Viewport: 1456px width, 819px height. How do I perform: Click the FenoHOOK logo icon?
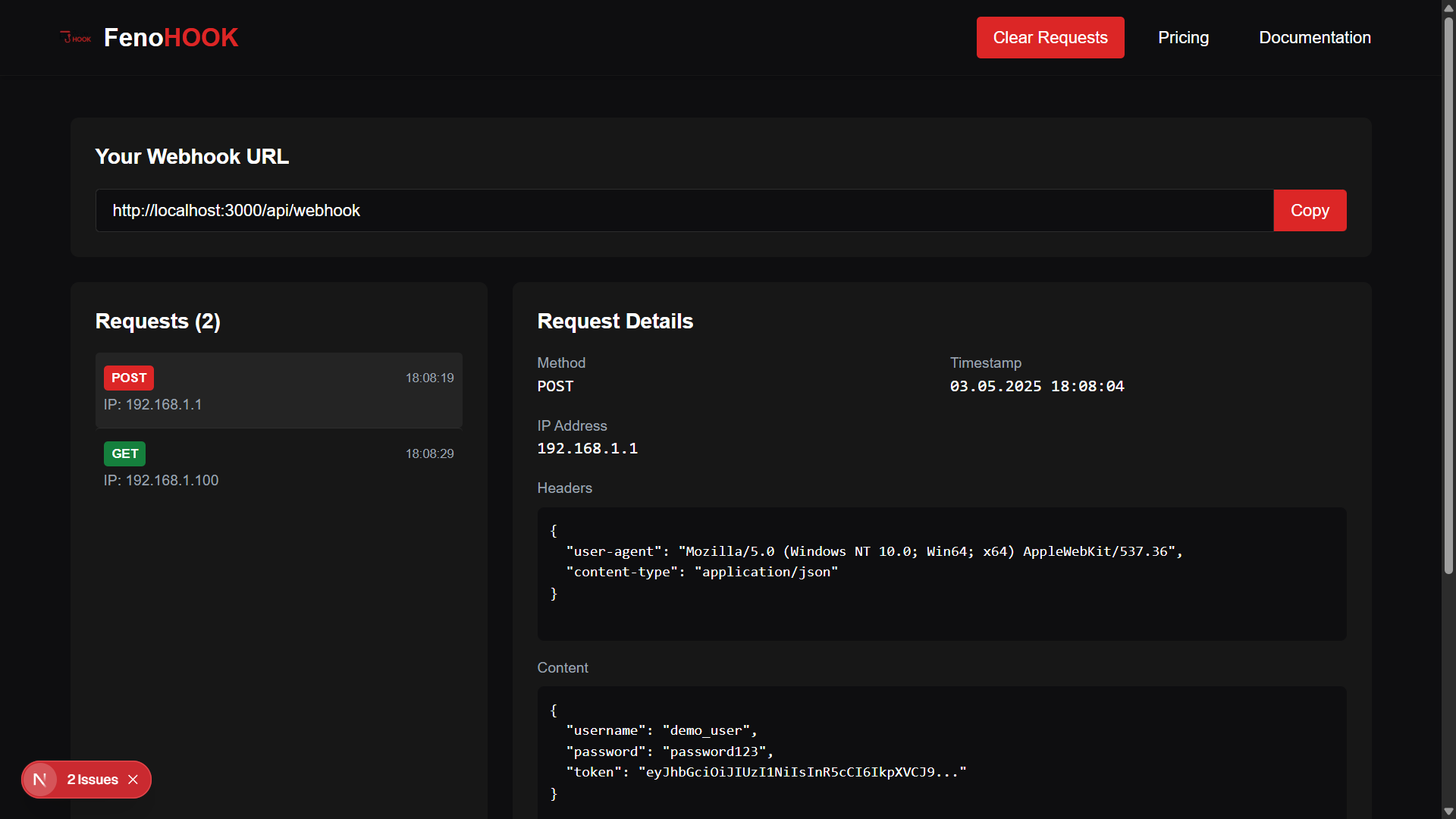click(75, 38)
